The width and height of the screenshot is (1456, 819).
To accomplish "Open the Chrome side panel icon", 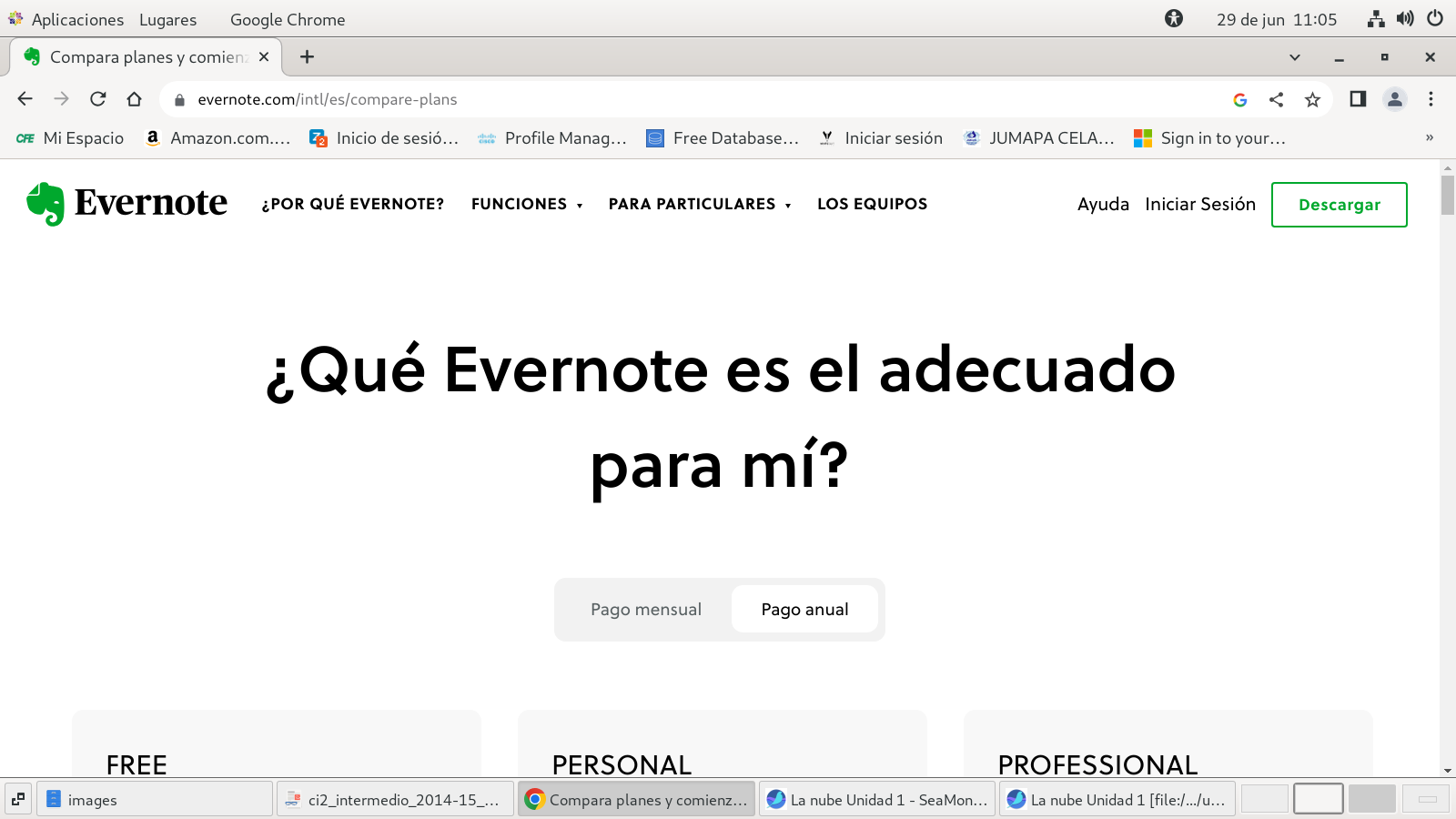I will pos(1358,99).
